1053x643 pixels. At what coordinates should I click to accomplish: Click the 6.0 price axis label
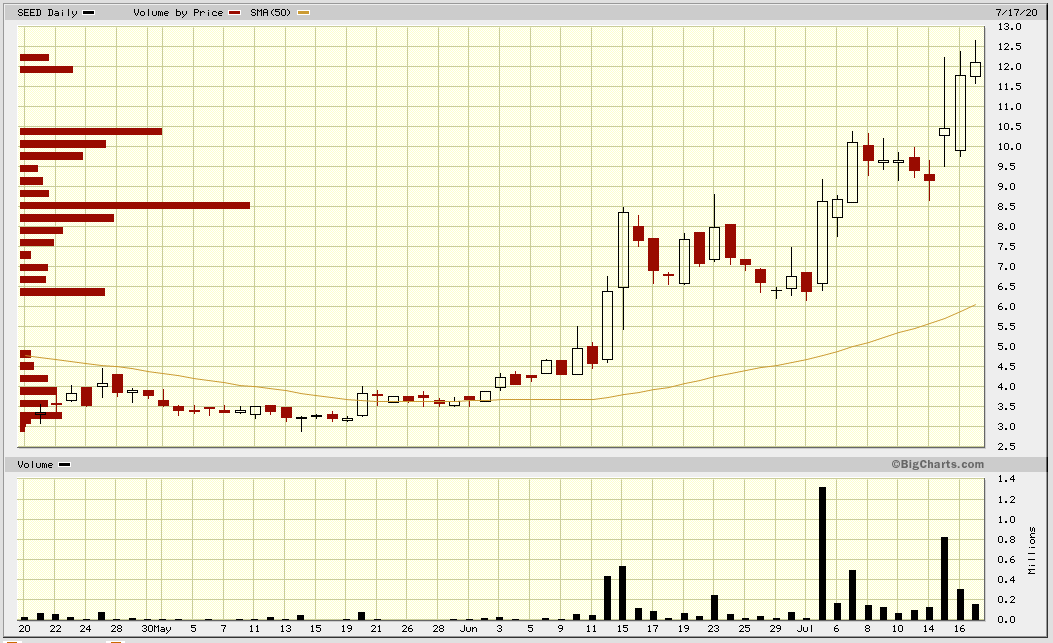[1007, 307]
